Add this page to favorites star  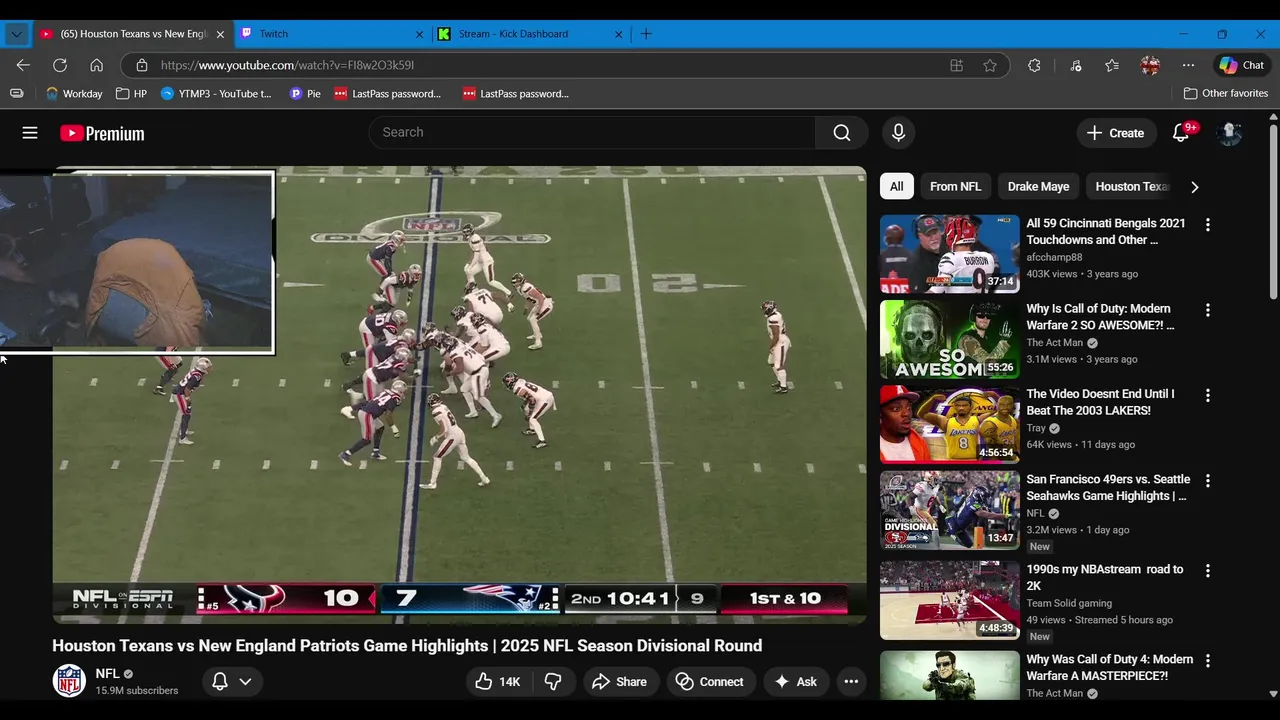[x=990, y=65]
